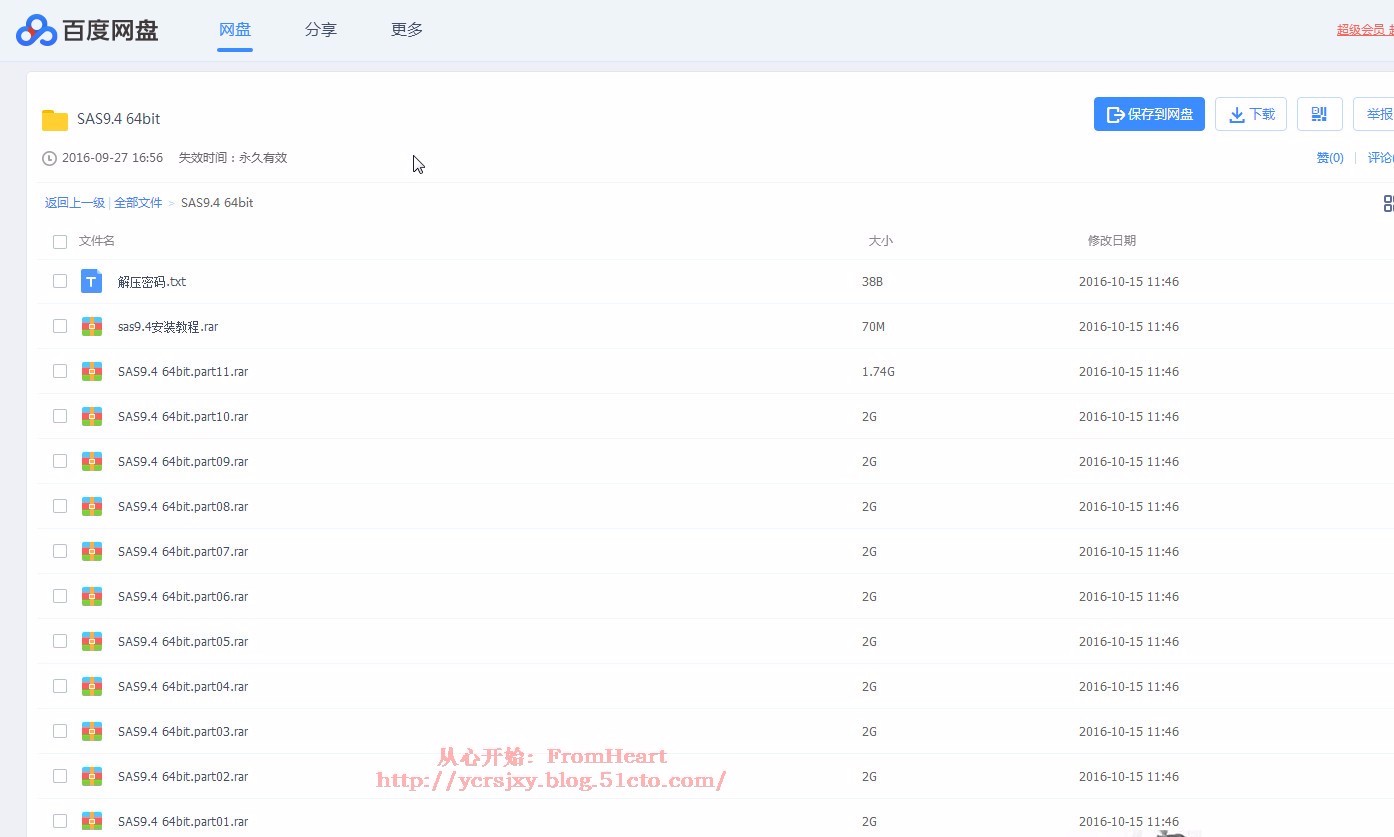Open the 更多 menu tab
The width and height of the screenshot is (1394, 837).
pyautogui.click(x=407, y=30)
